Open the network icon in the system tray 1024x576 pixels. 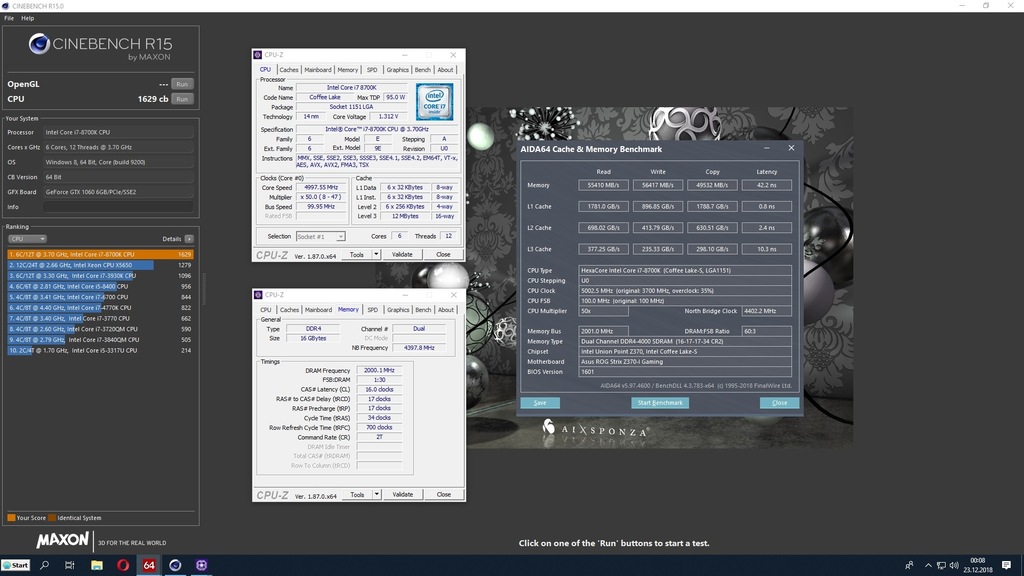pos(941,565)
